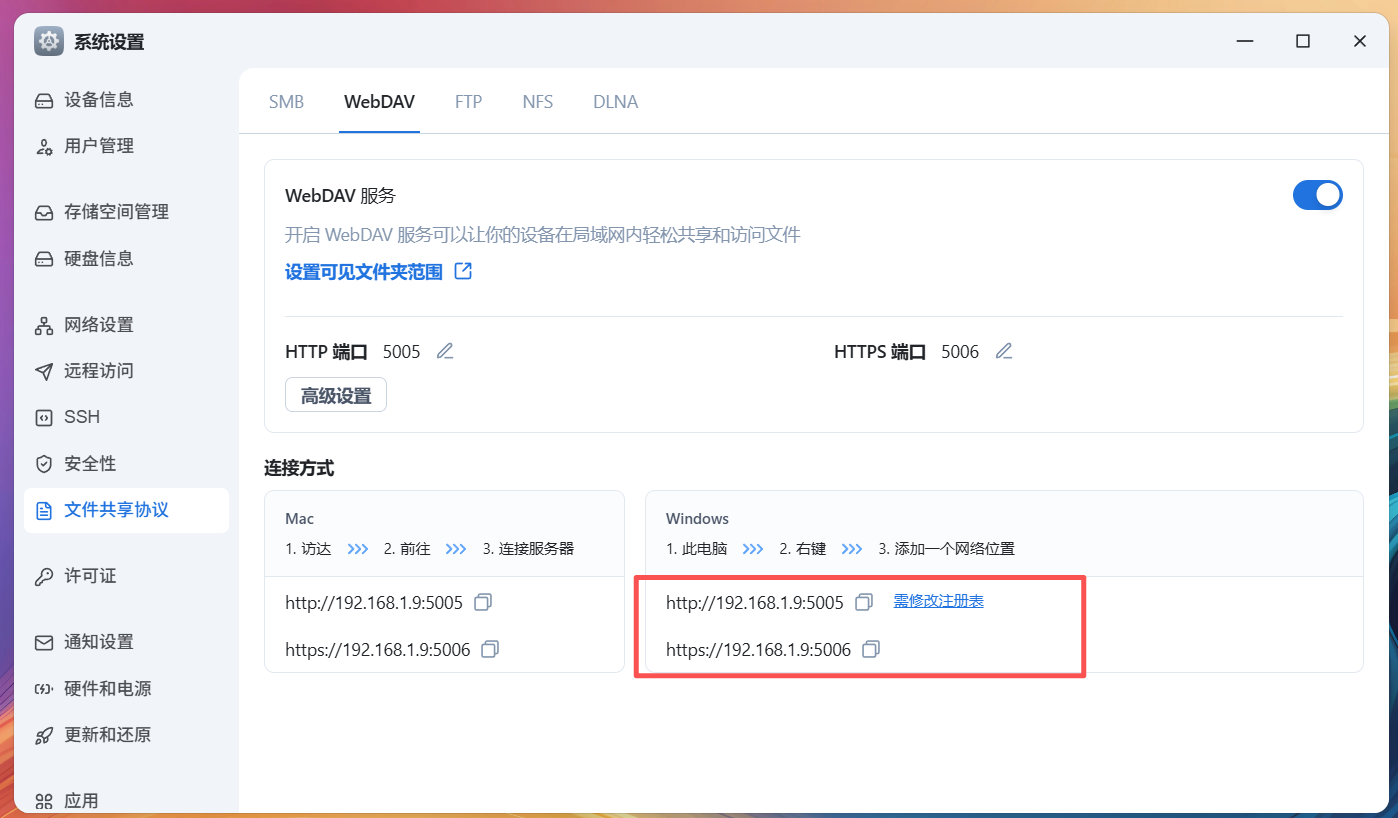Image resolution: width=1398 pixels, height=818 pixels.
Task: Copy the Windows https://192.168.1.9:5006 address
Action: (x=871, y=649)
